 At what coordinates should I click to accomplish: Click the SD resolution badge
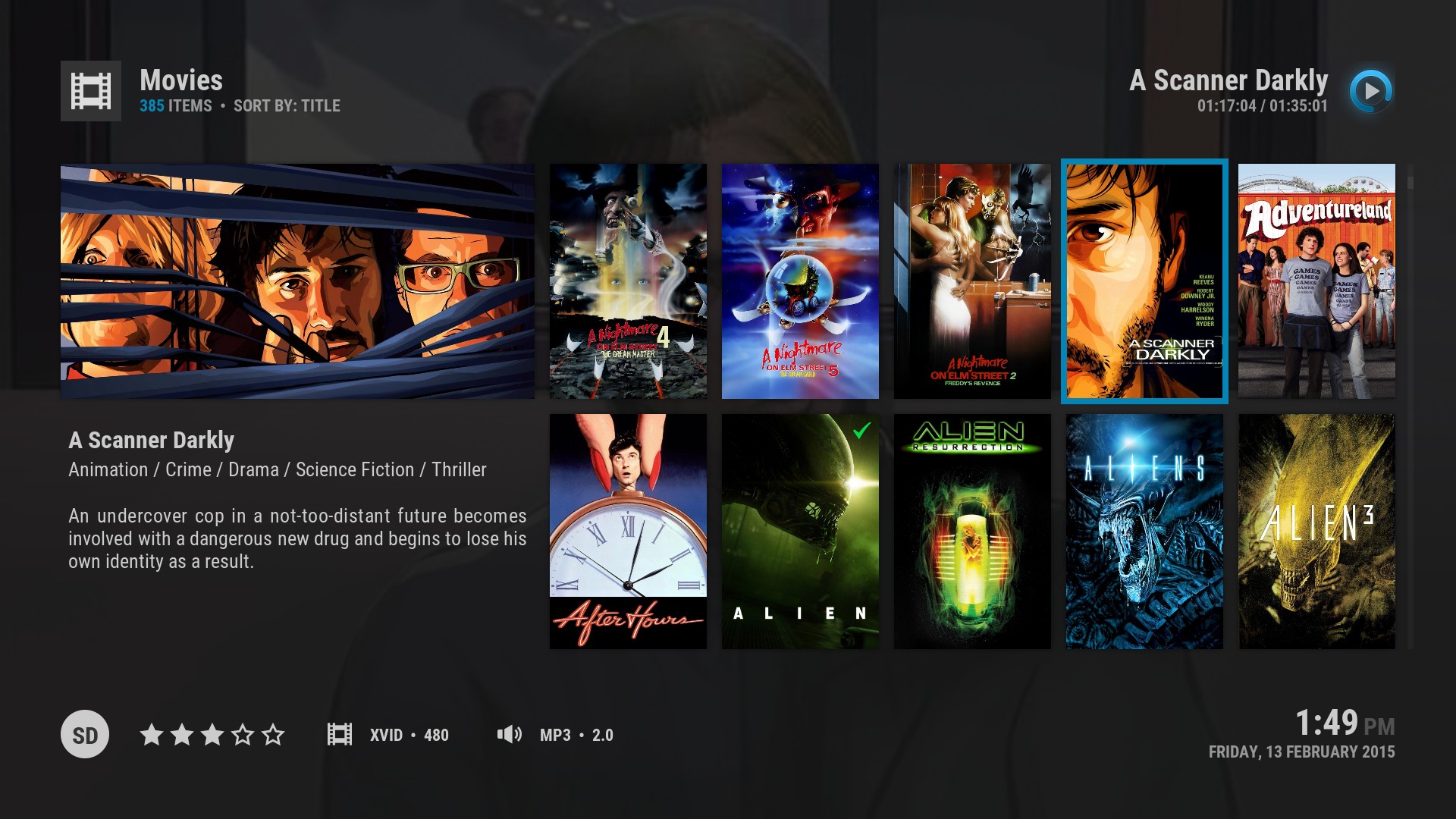tap(85, 734)
